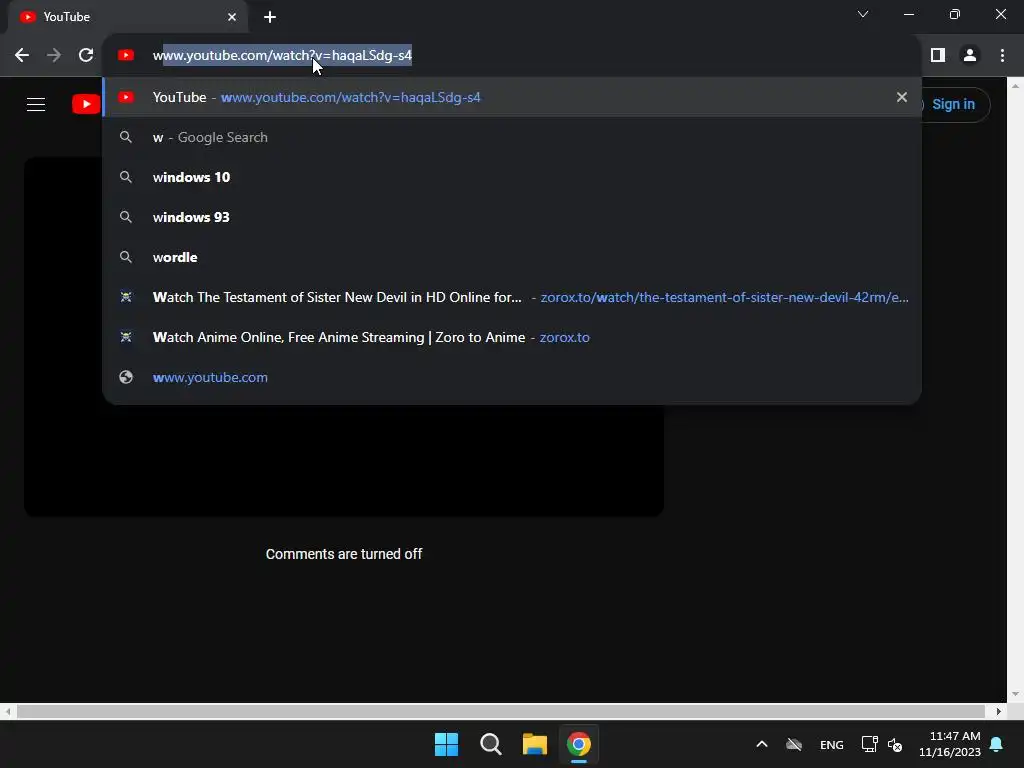Screen dimensions: 1024x768
Task: Choose 'w - Google Search' suggestion
Action: [512, 137]
